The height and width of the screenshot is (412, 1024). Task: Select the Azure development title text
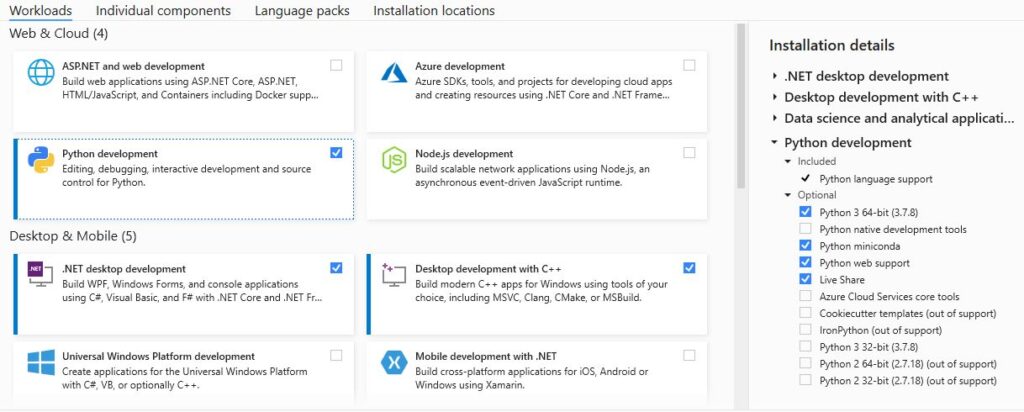click(460, 67)
